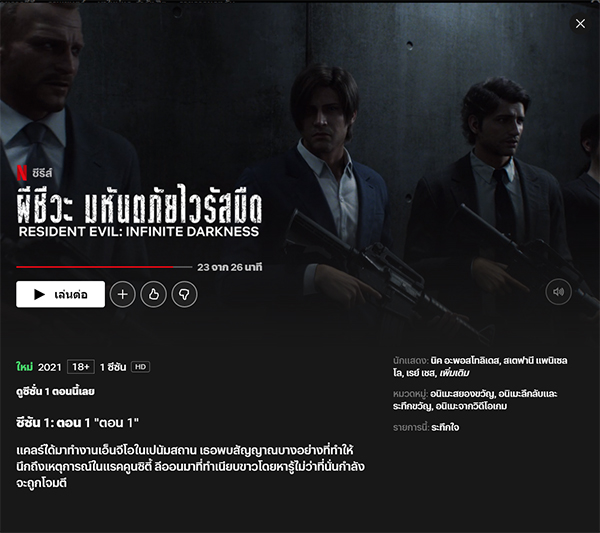The width and height of the screenshot is (600, 533).
Task: Close the title details dialog
Action: [x=580, y=24]
